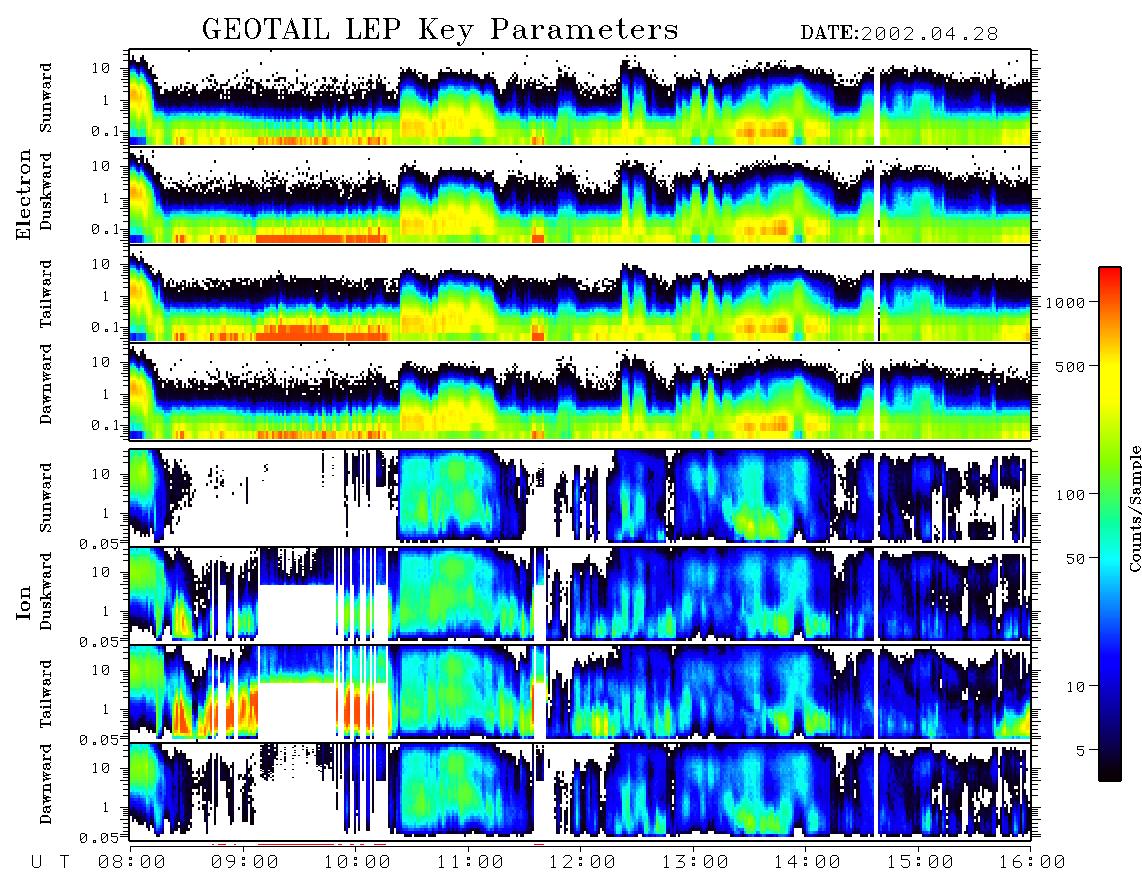Open the Ion Duskward spectrogram panel
1142x880 pixels.
[580, 594]
